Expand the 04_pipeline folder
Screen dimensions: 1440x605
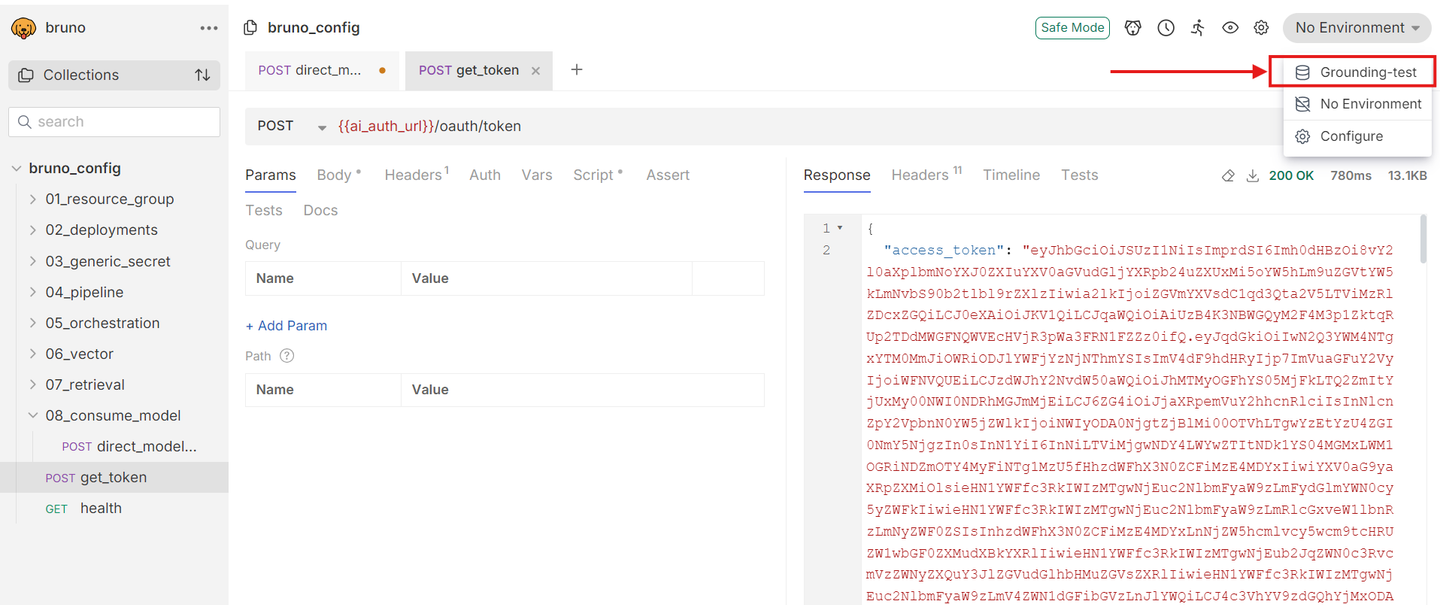click(33, 292)
